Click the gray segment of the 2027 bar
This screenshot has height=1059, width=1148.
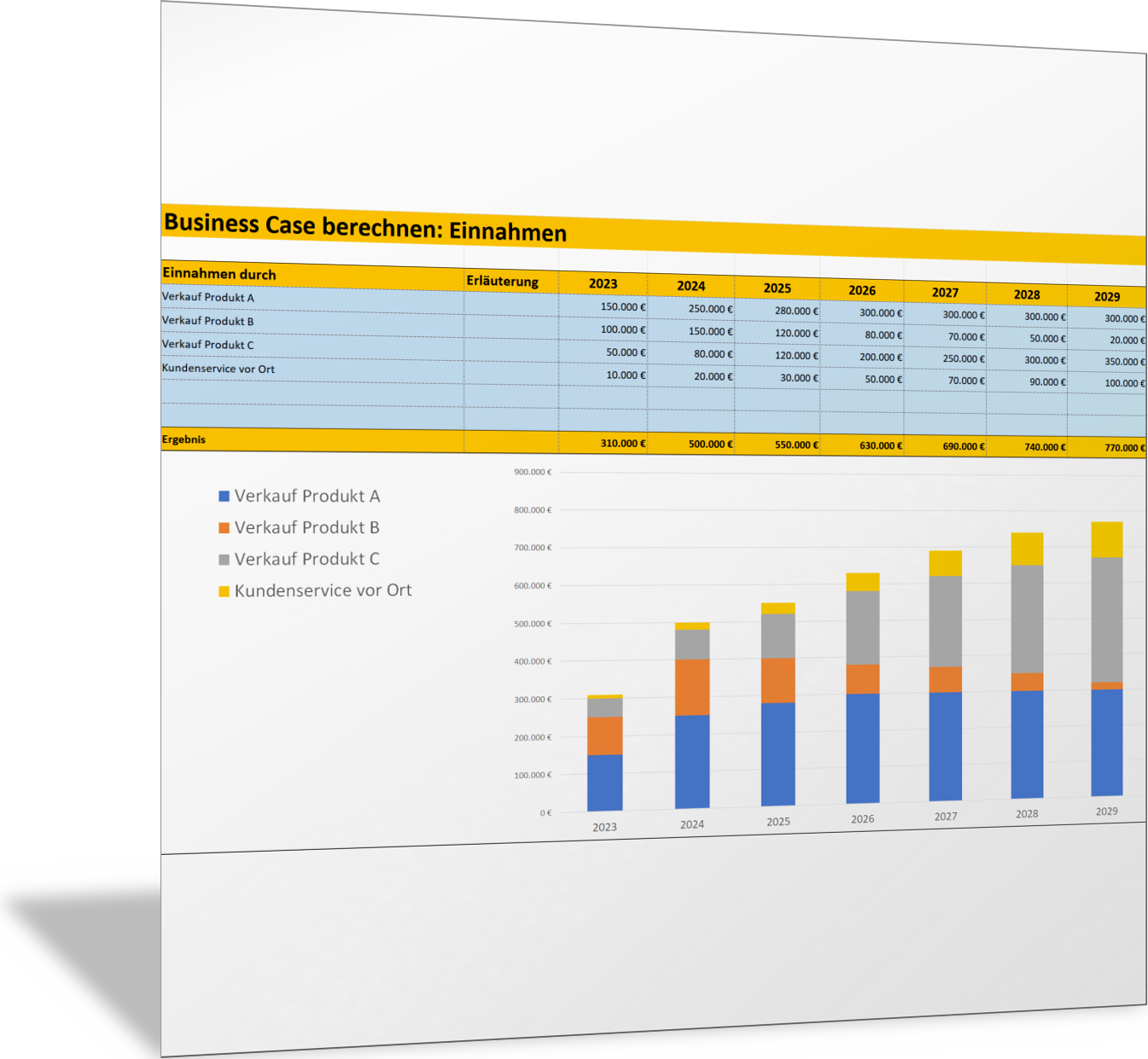coord(945,621)
